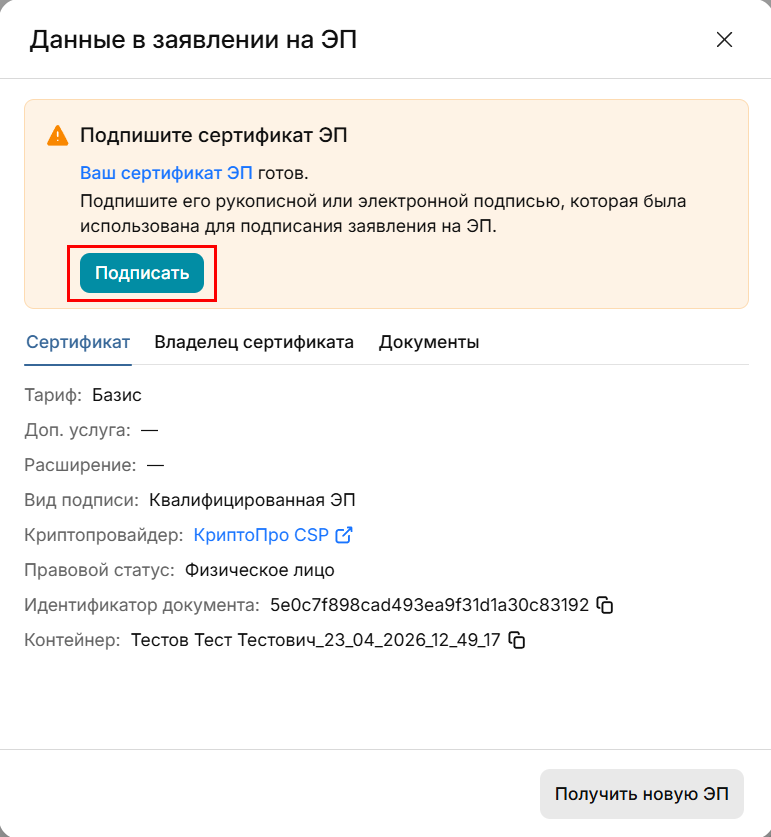
Task: Click the tariff value Базис
Action: tap(117, 395)
